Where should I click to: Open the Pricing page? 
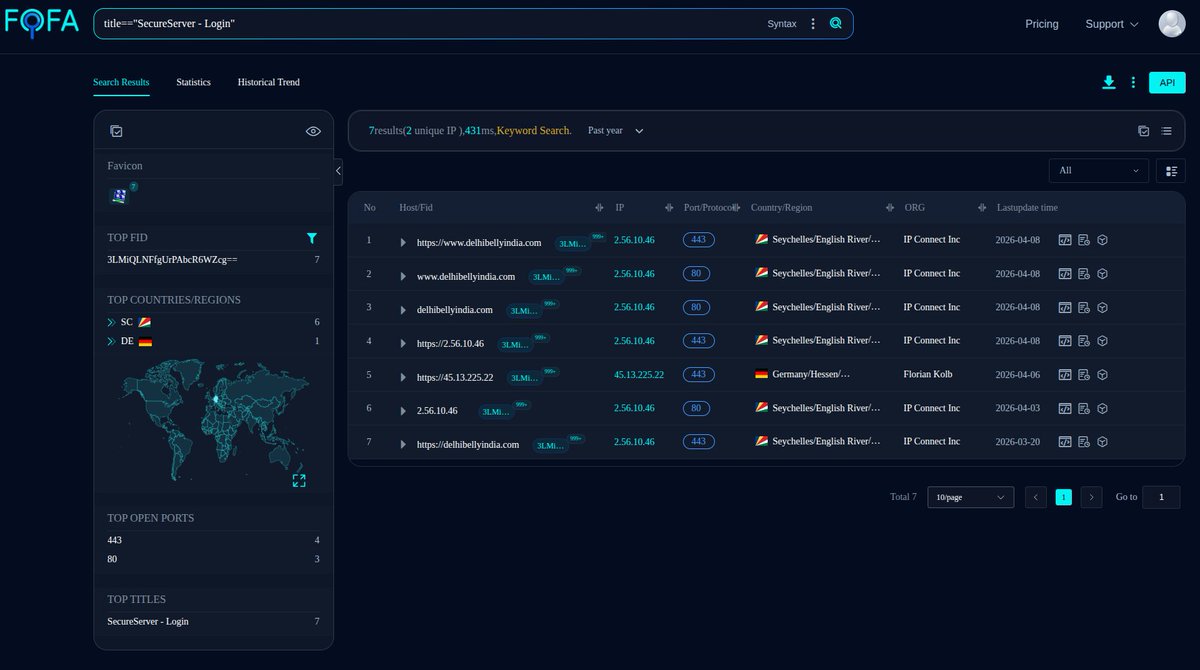tap(1042, 24)
